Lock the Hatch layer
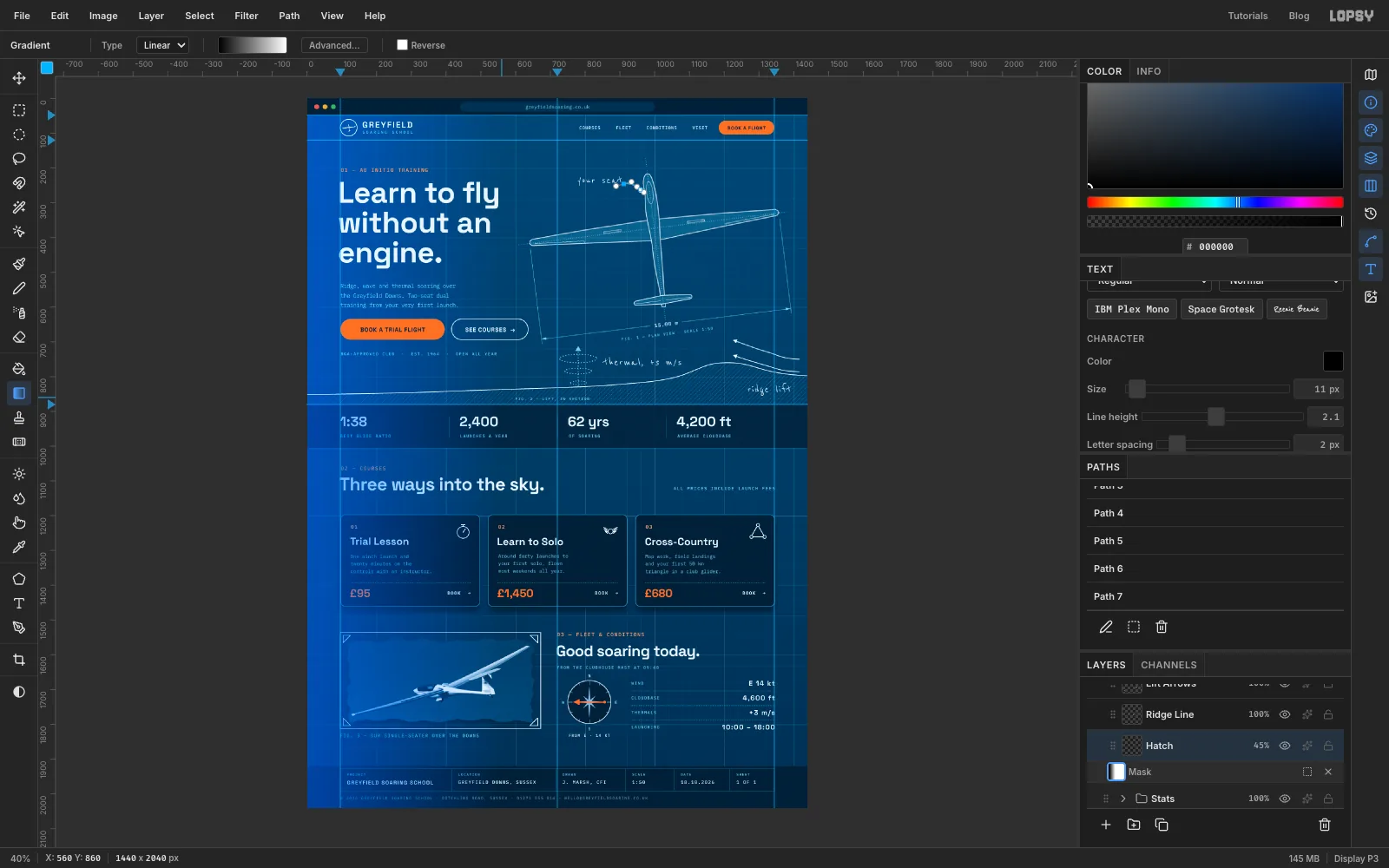 click(1328, 746)
